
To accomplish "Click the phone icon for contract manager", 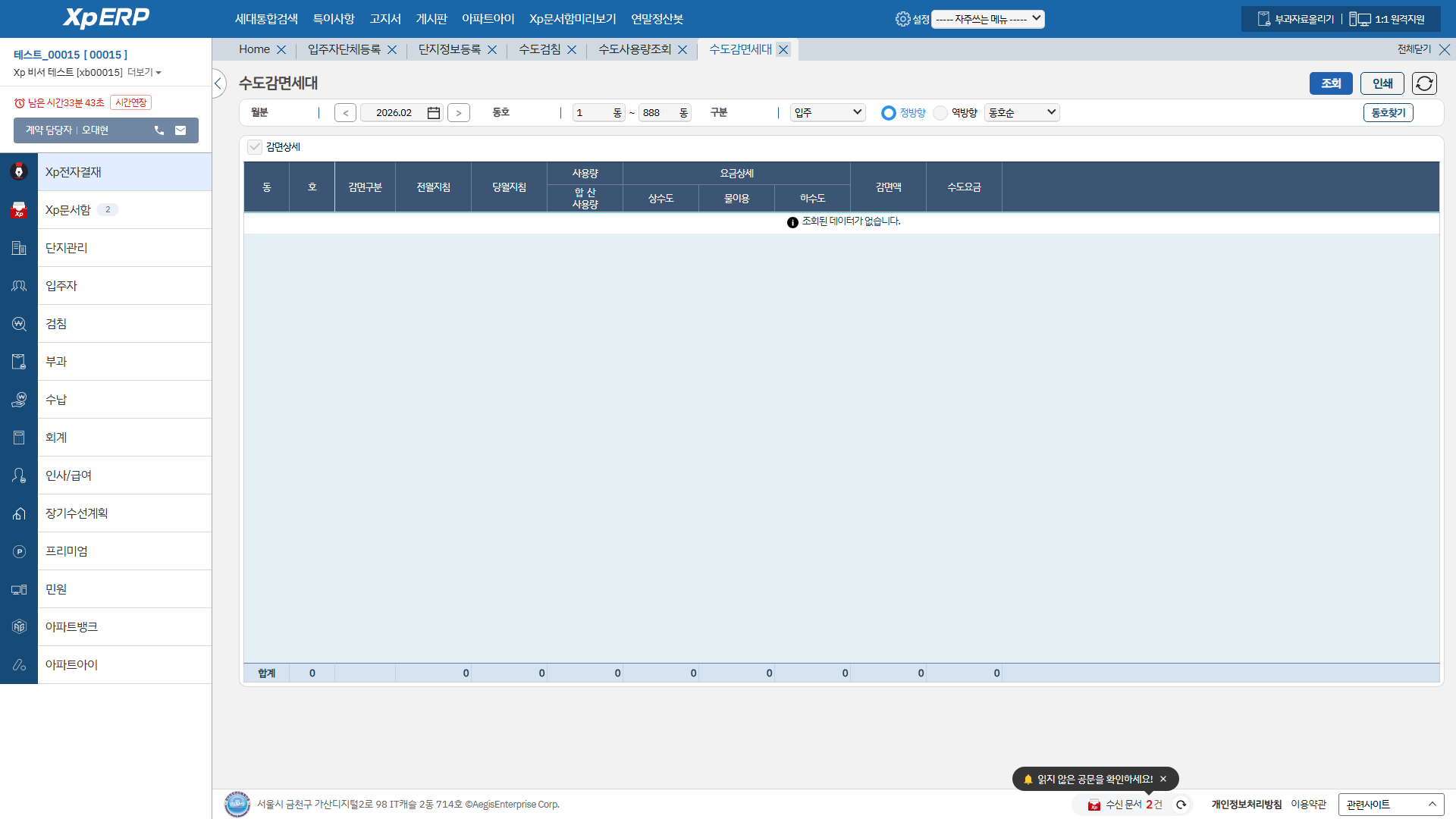I will pyautogui.click(x=159, y=130).
